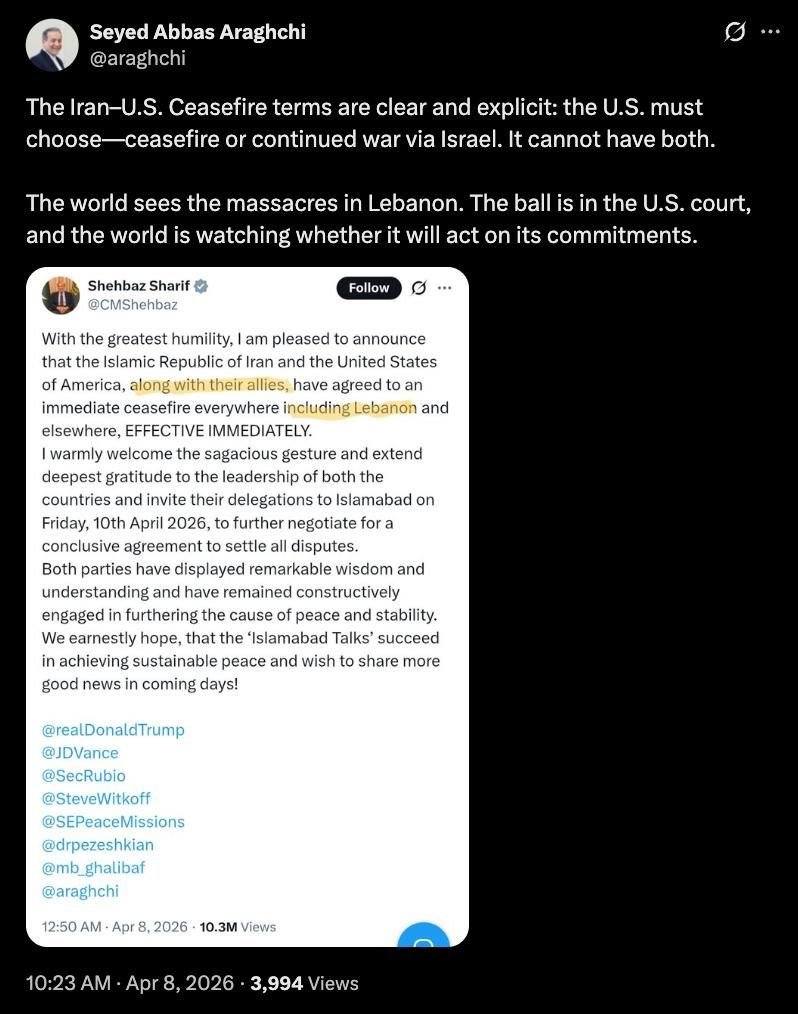Click the @drpezeshkian mention
The image size is (798, 1014).
click(x=98, y=845)
